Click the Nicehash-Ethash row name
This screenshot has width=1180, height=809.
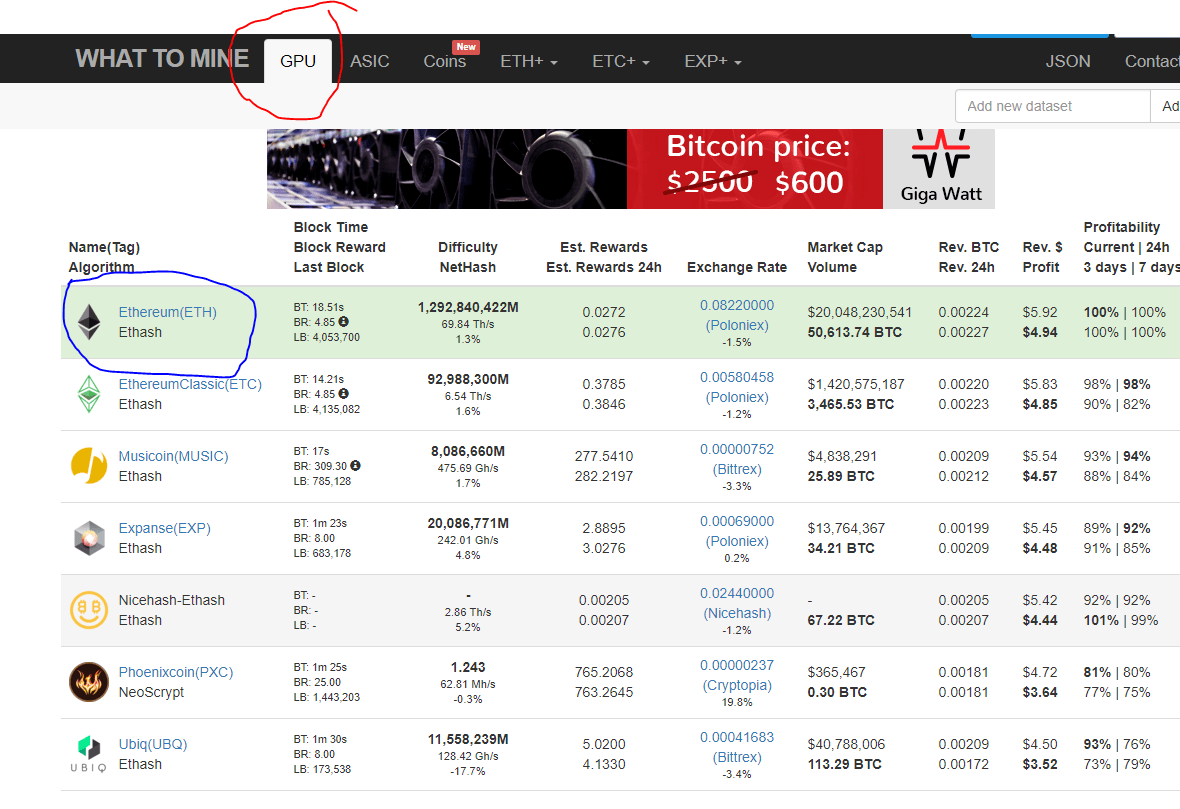click(172, 601)
